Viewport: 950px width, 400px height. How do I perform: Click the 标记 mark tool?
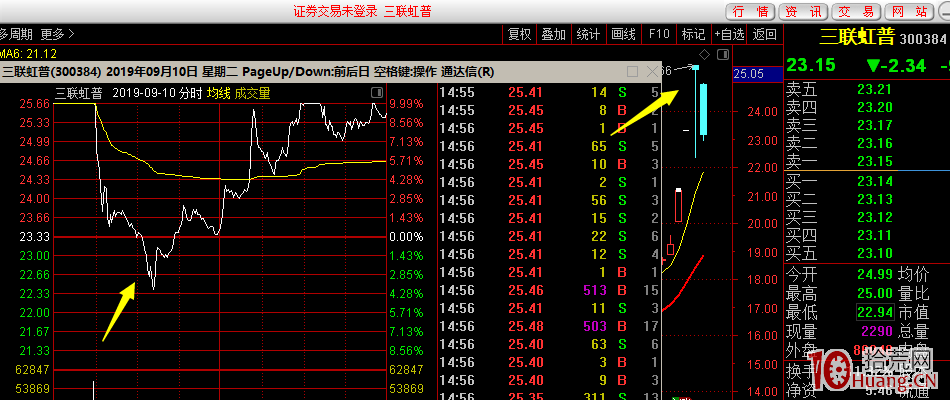coord(693,34)
